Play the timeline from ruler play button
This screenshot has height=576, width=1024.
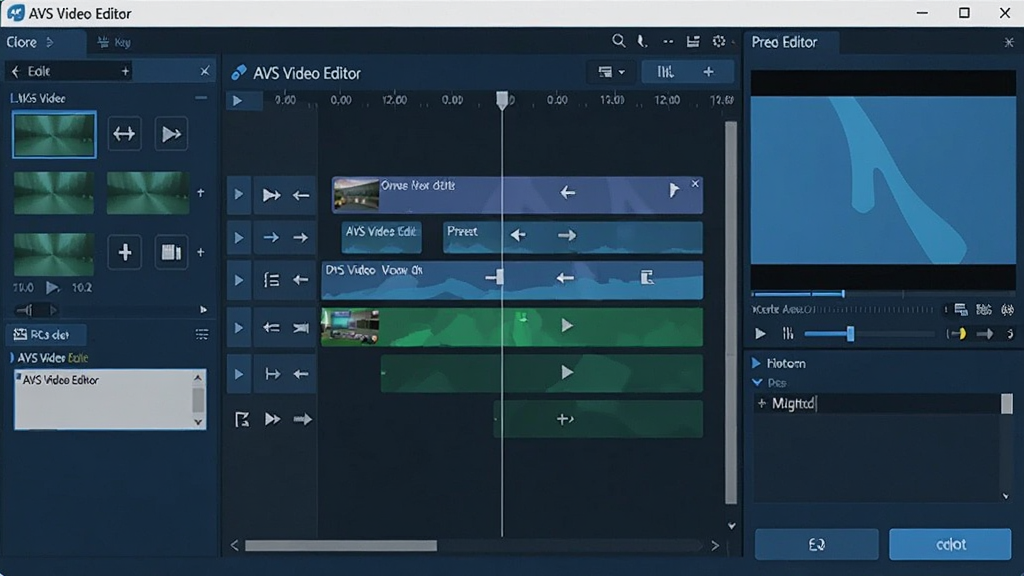238,101
